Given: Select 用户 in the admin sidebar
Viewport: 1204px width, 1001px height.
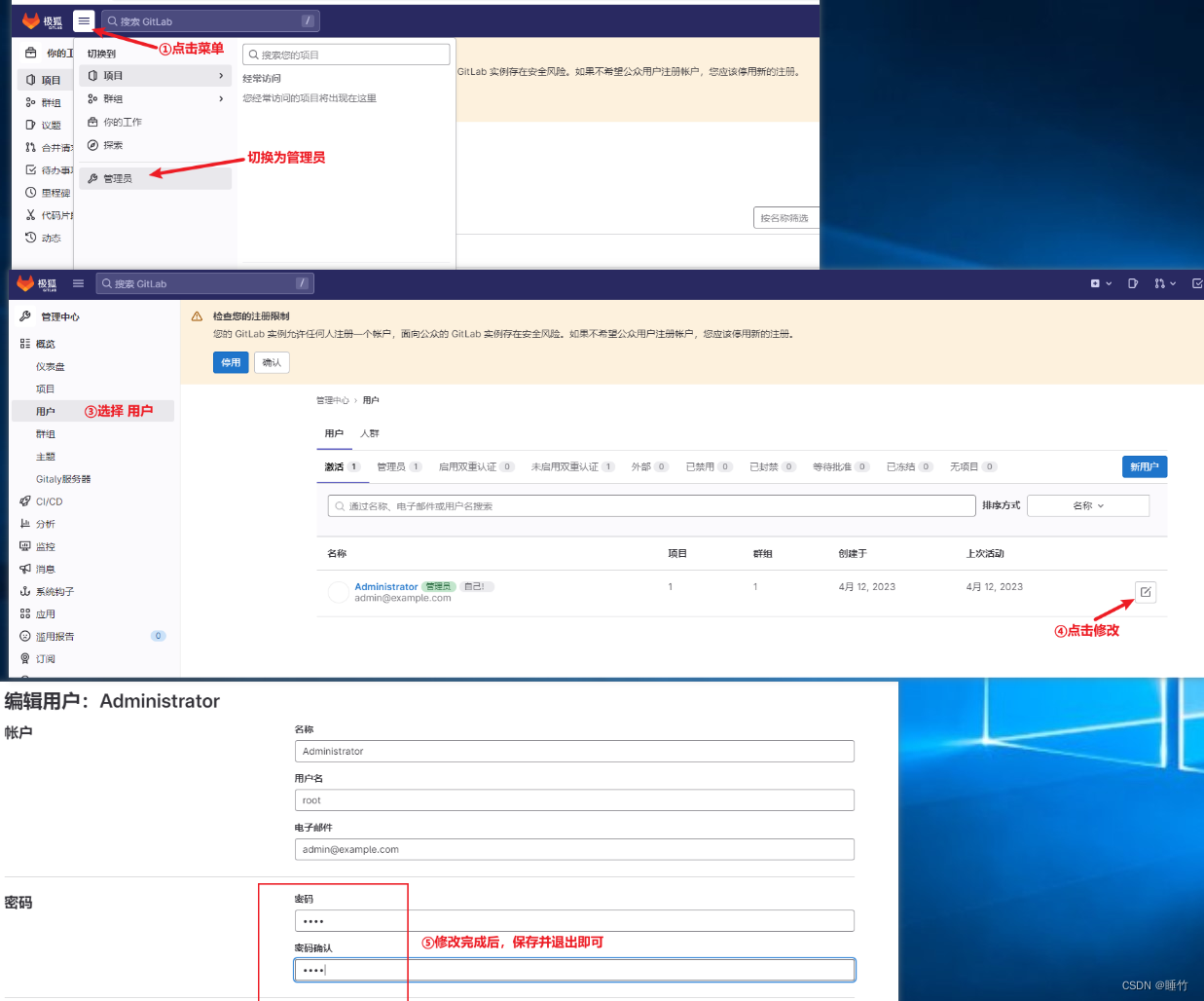Looking at the screenshot, I should click(x=93, y=411).
